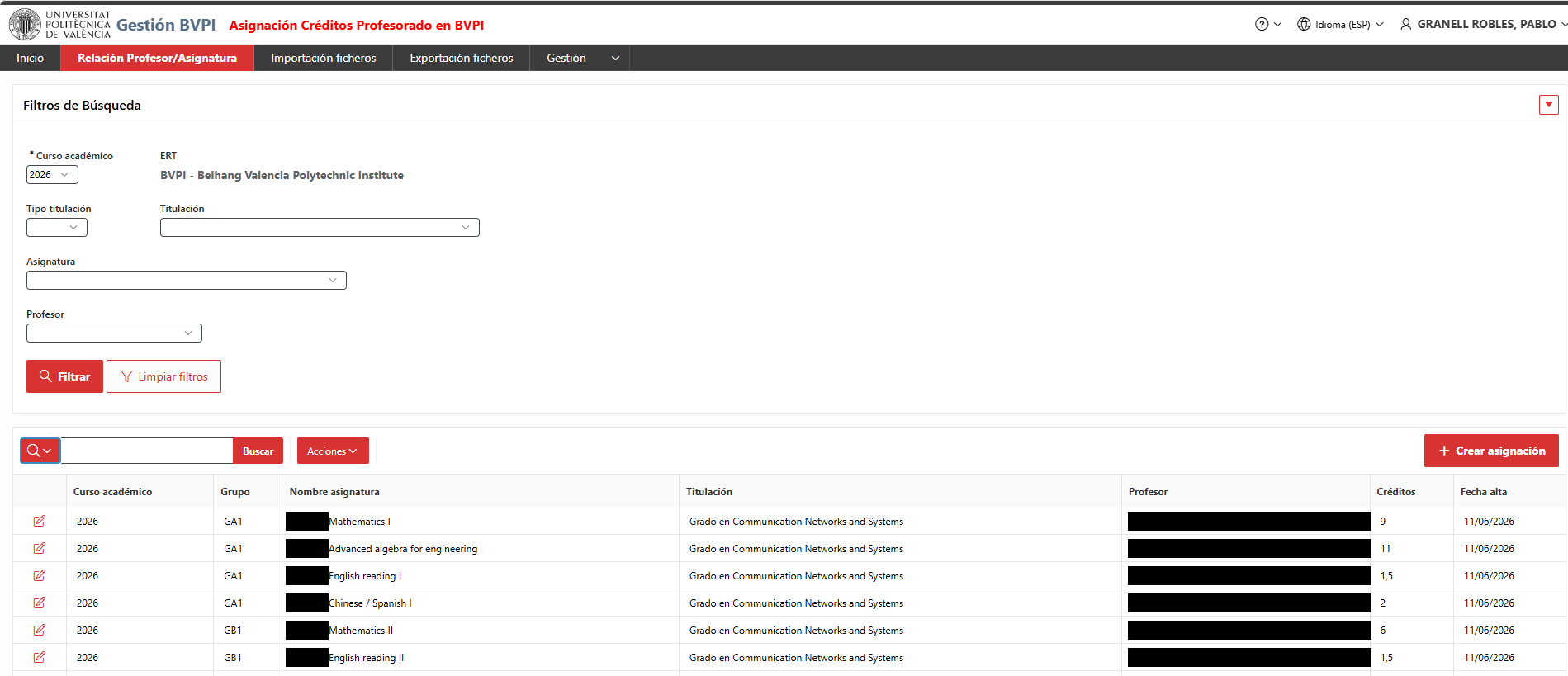Open the search magnifier column selector
This screenshot has height=676, width=1568.
click(x=40, y=451)
